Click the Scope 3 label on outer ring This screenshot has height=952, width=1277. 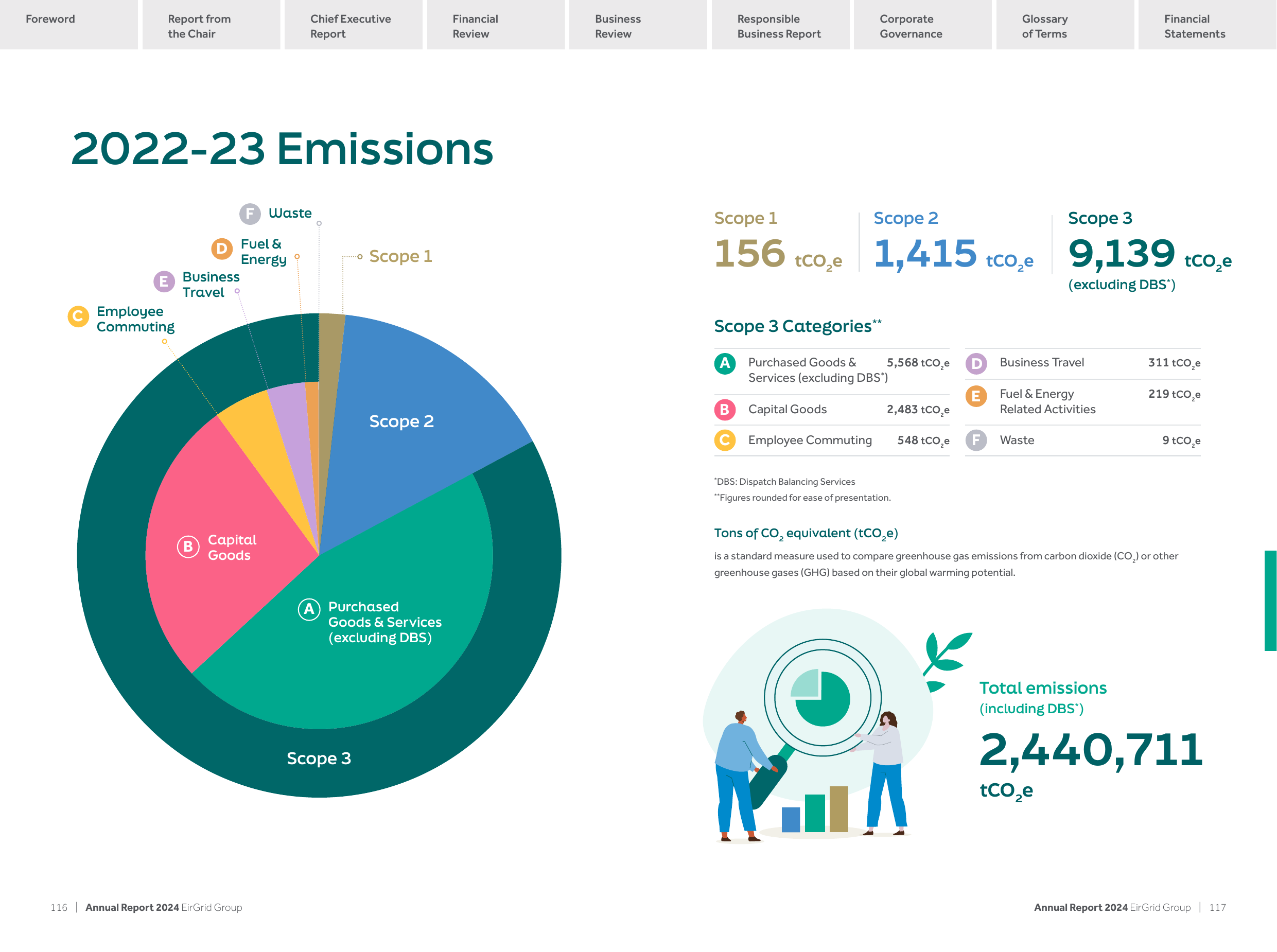click(x=319, y=759)
